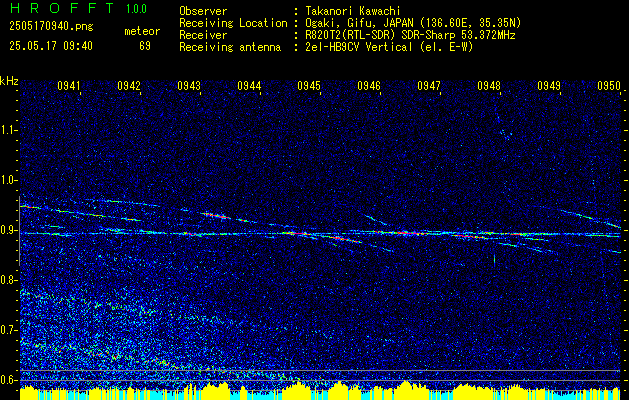
Task: Click time marker 0945
Action: pos(309,86)
